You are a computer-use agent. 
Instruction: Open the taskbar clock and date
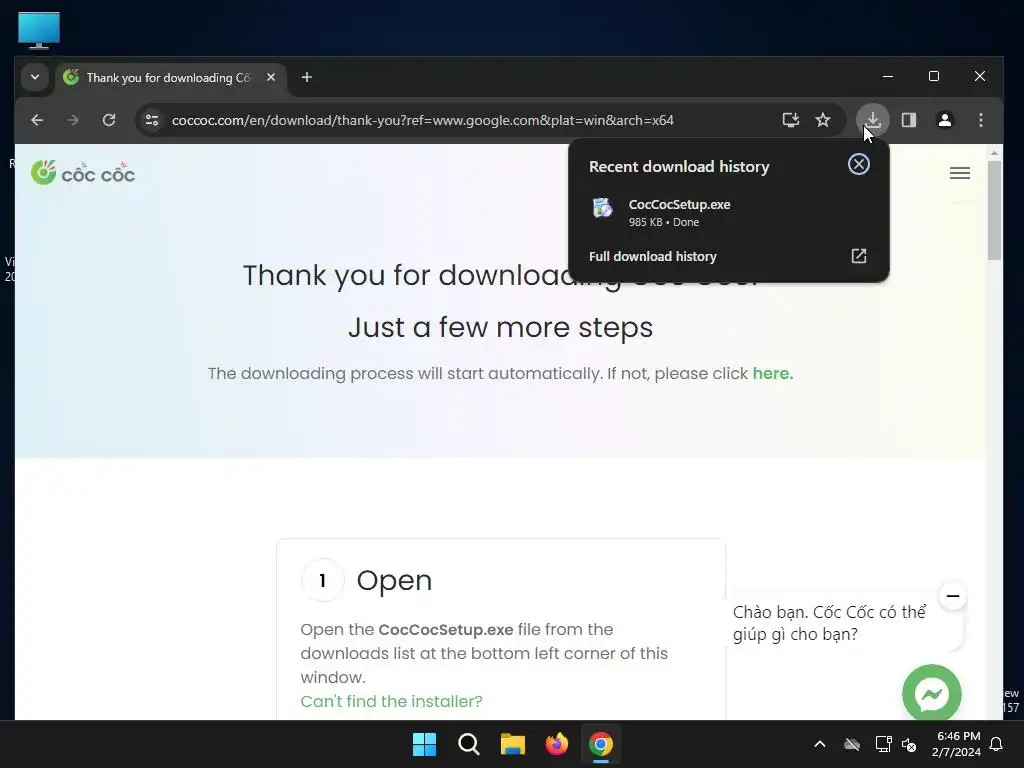(x=957, y=744)
